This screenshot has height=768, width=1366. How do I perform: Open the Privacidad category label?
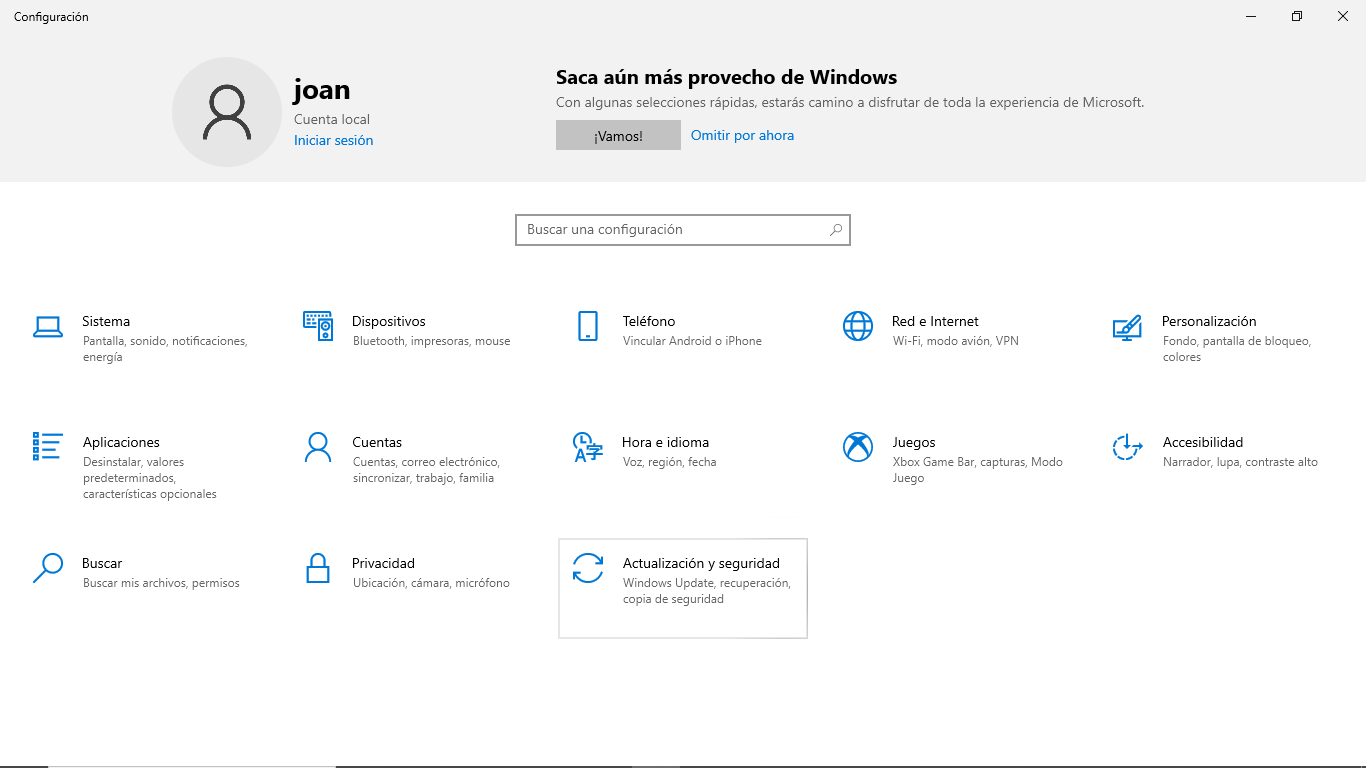[x=383, y=563]
